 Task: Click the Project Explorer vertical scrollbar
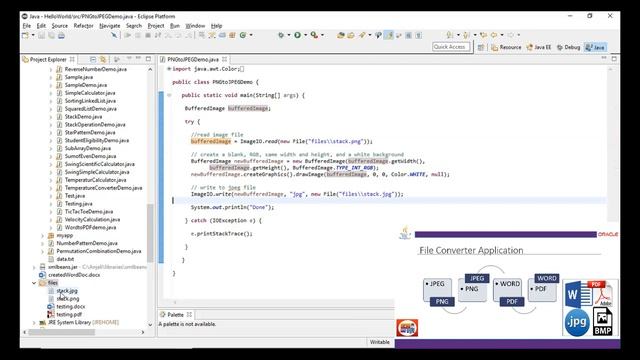[x=150, y=233]
